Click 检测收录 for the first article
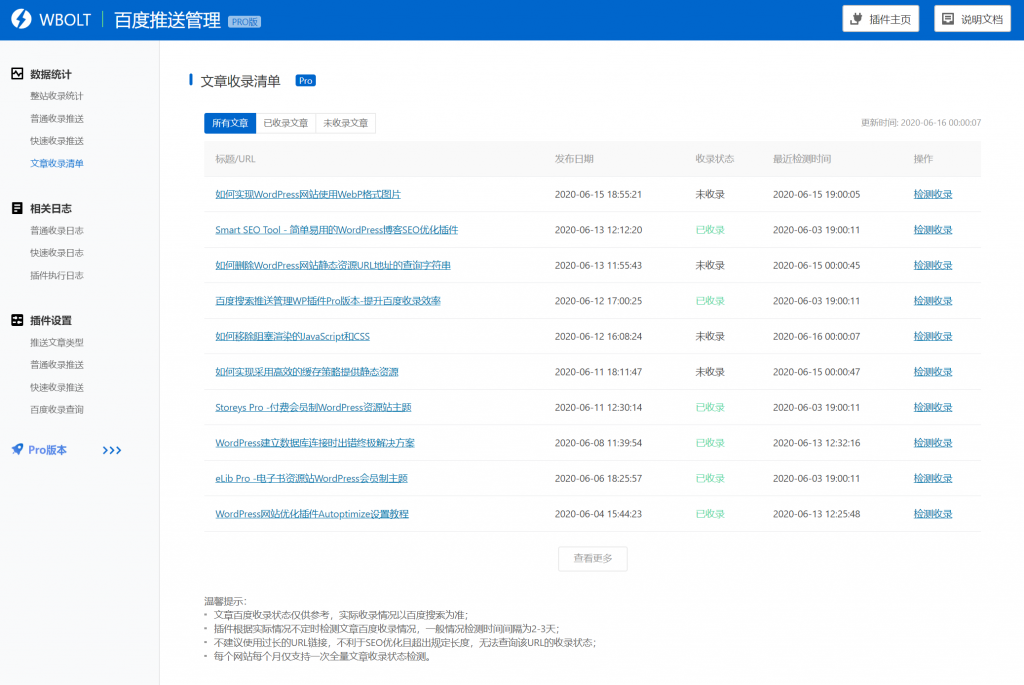Screen dimensions: 1024x685 pos(932,194)
